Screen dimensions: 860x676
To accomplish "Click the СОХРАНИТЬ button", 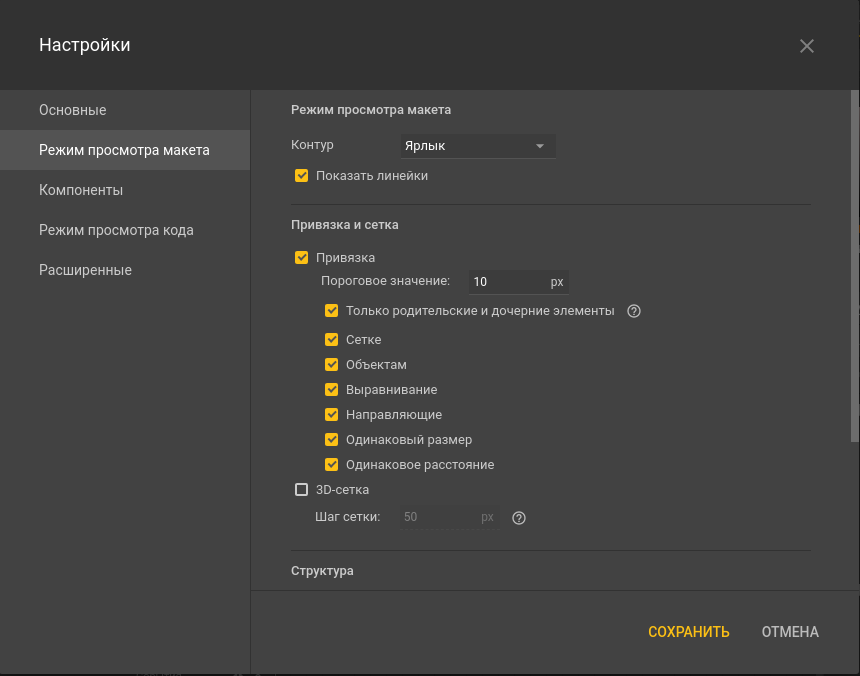I will pyautogui.click(x=688, y=632).
